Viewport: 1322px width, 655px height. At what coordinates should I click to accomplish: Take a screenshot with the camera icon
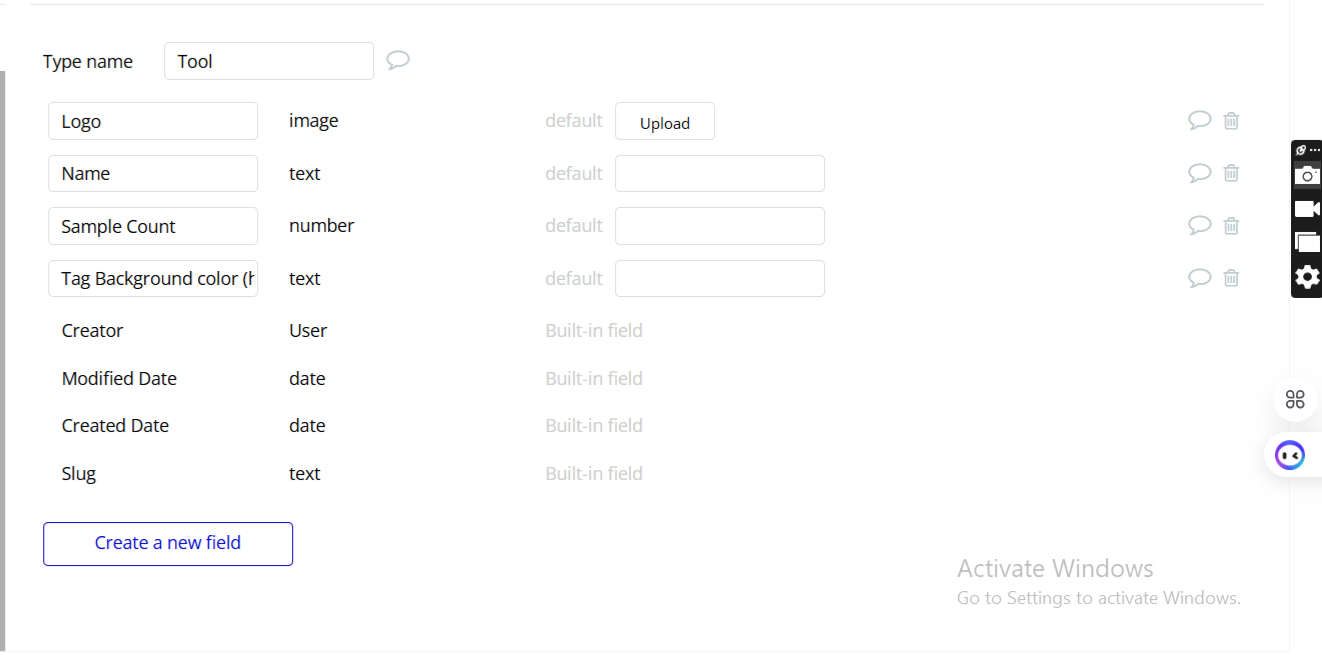point(1307,175)
